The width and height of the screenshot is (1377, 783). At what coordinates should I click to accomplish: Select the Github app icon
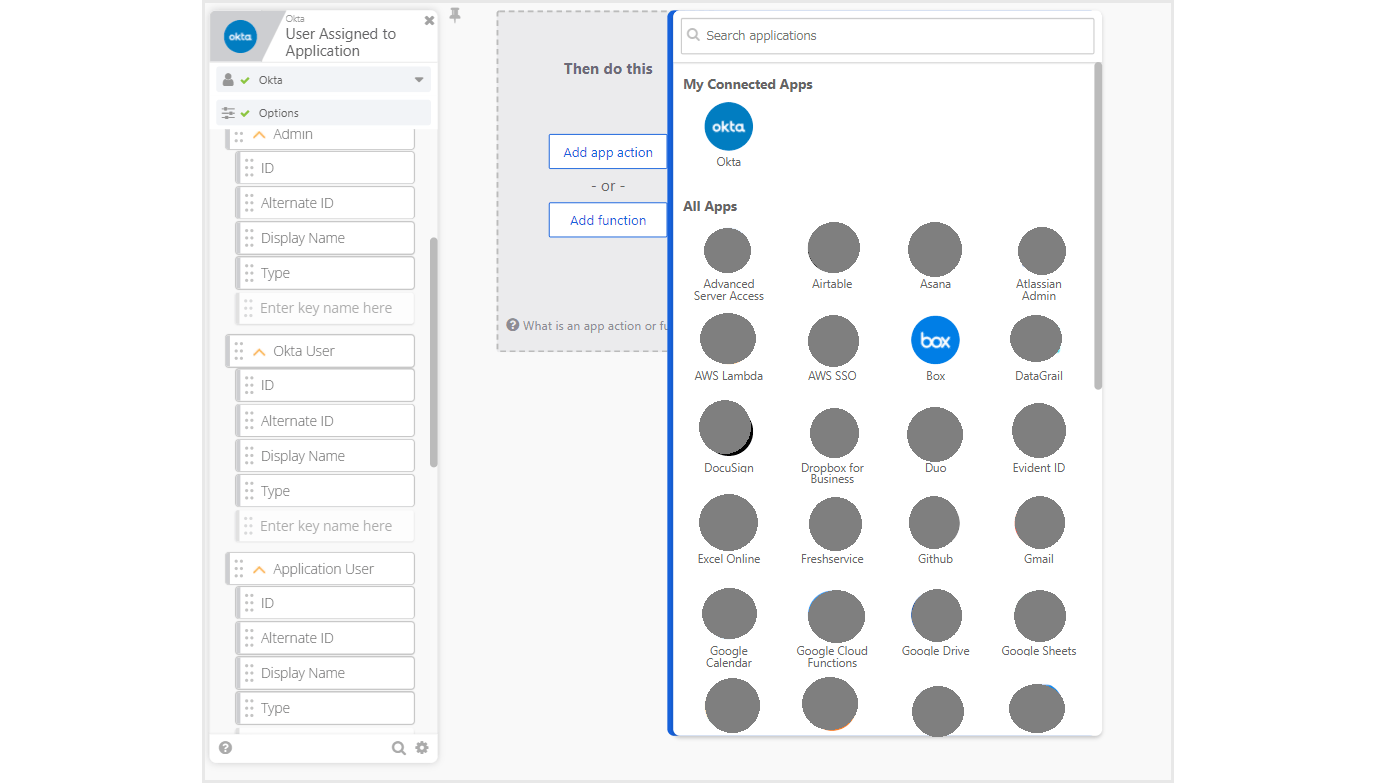935,524
